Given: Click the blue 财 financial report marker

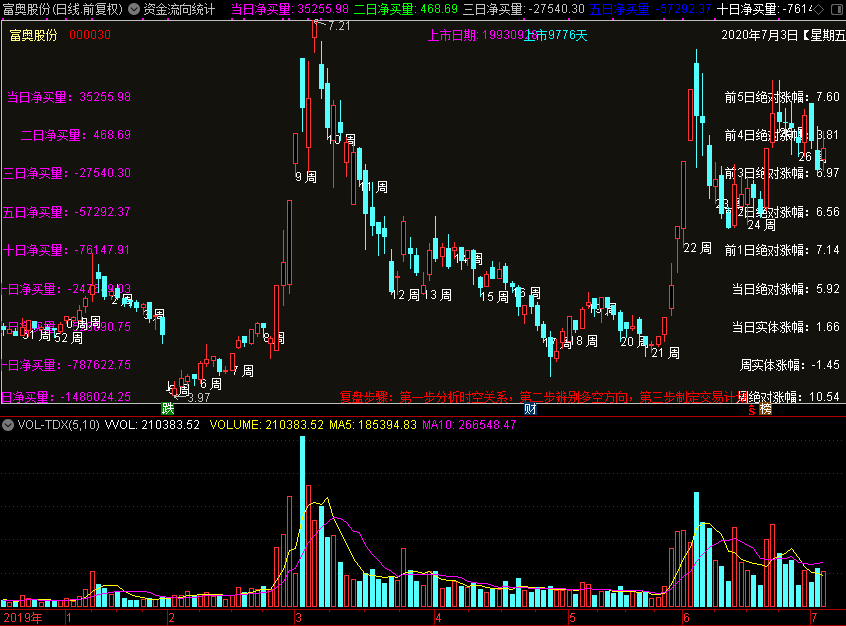Looking at the screenshot, I should click(530, 409).
